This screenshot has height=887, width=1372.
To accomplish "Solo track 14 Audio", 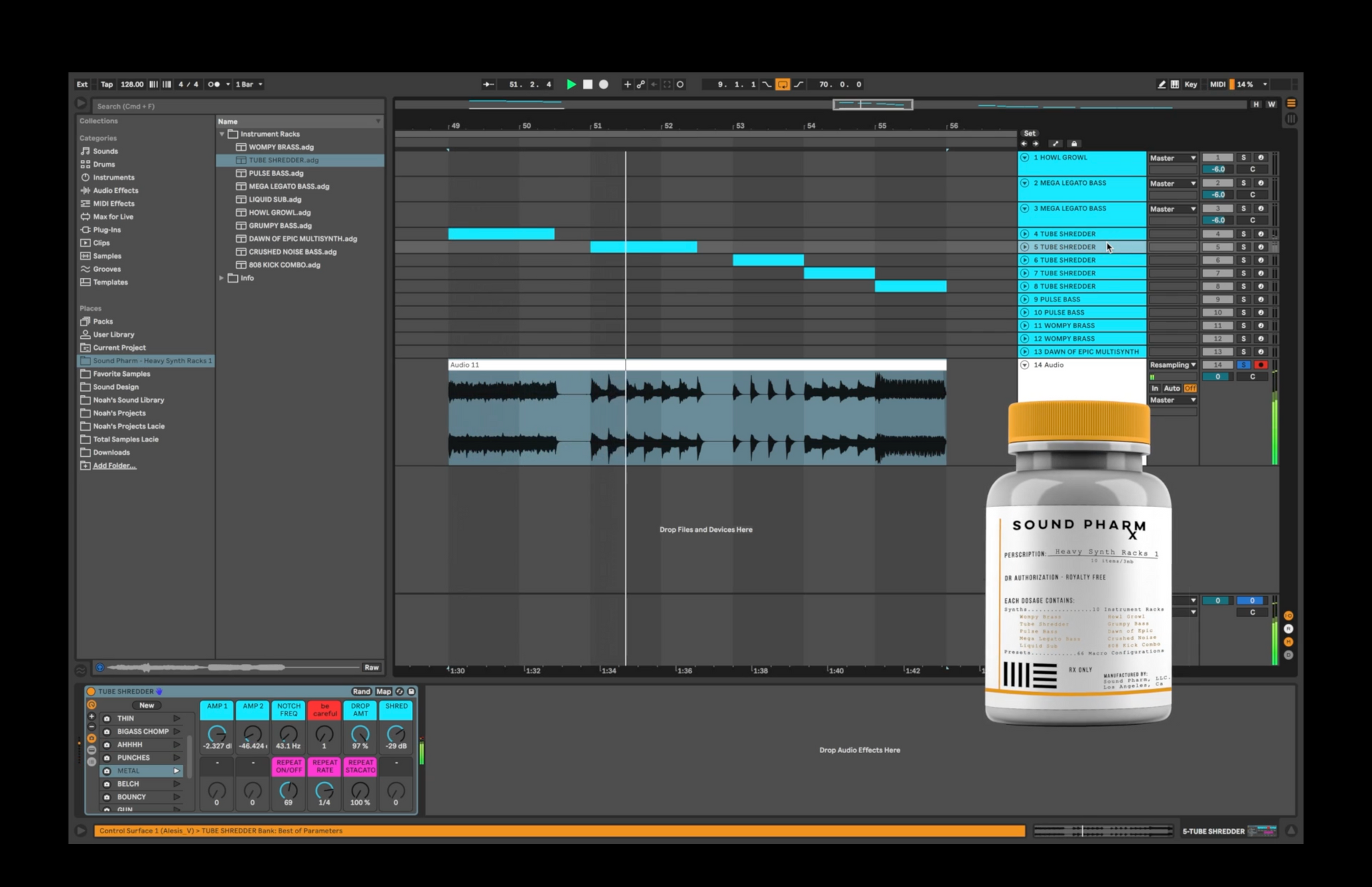I will [x=1243, y=365].
